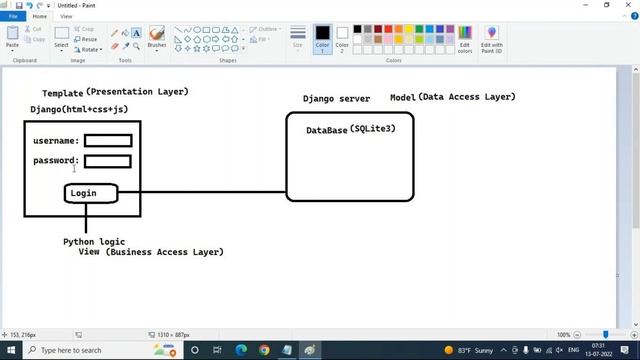The height and width of the screenshot is (360, 640).
Task: Activate Color 2 background selector
Action: (342, 39)
